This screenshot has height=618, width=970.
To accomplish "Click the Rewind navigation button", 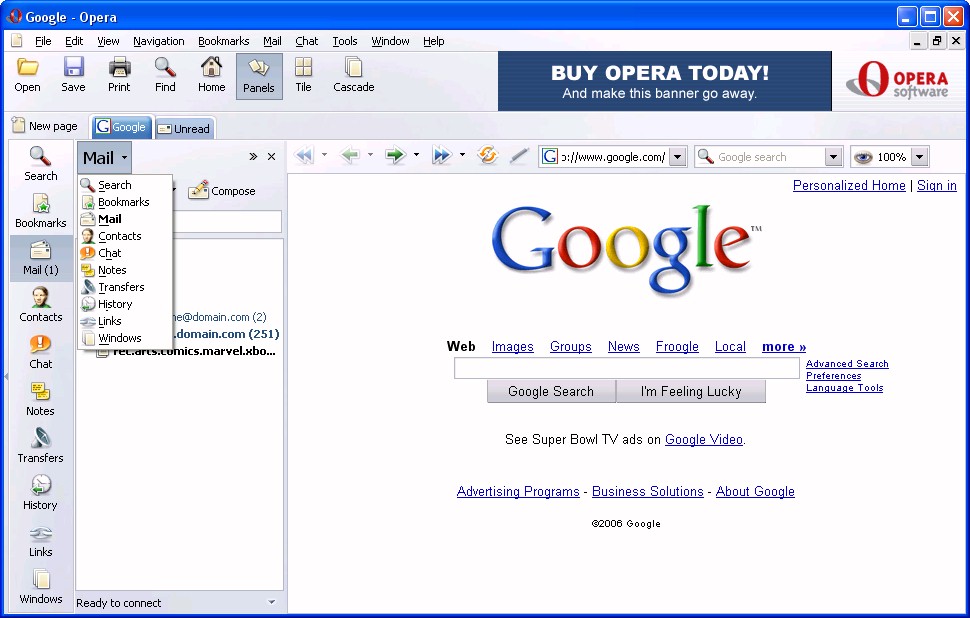I will click(x=304, y=155).
